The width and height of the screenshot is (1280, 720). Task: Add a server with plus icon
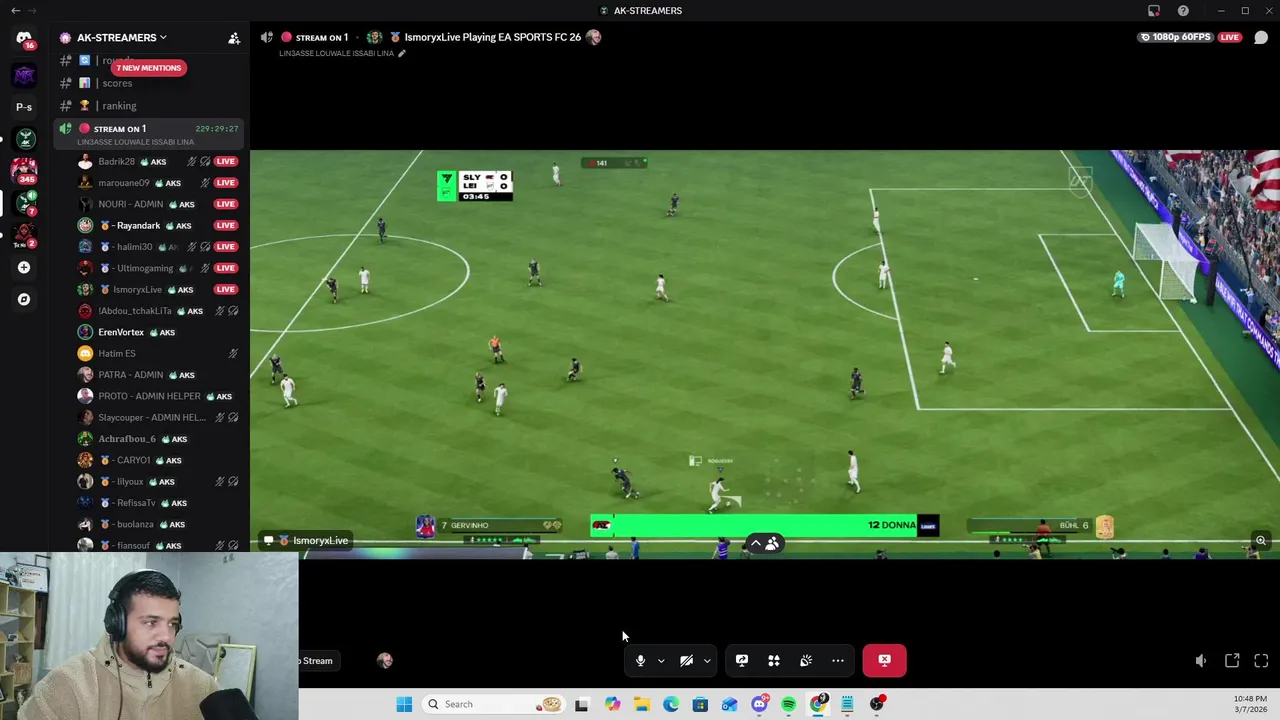click(x=24, y=267)
